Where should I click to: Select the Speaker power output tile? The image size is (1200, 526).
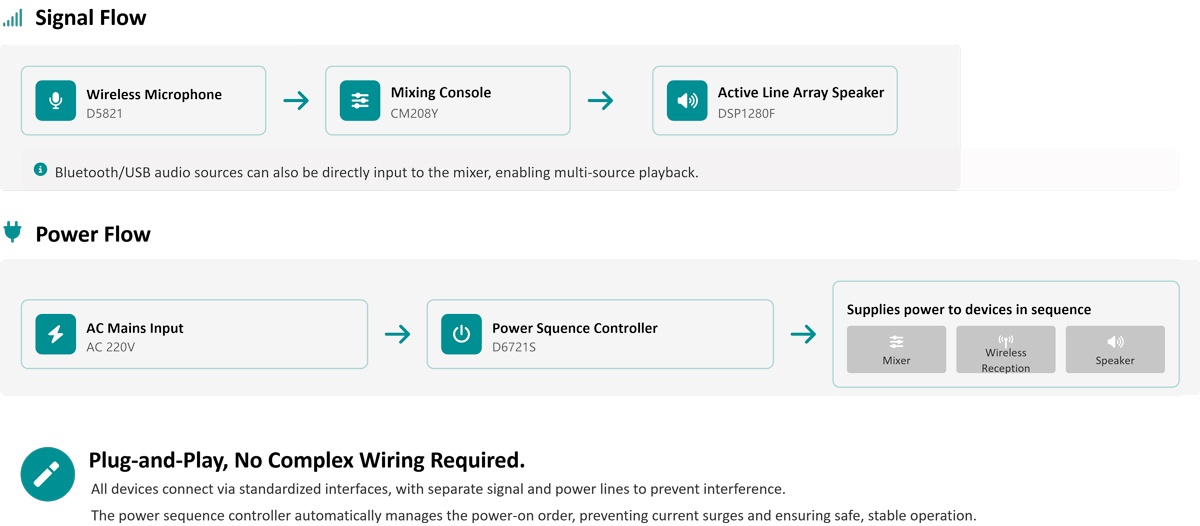(1115, 350)
